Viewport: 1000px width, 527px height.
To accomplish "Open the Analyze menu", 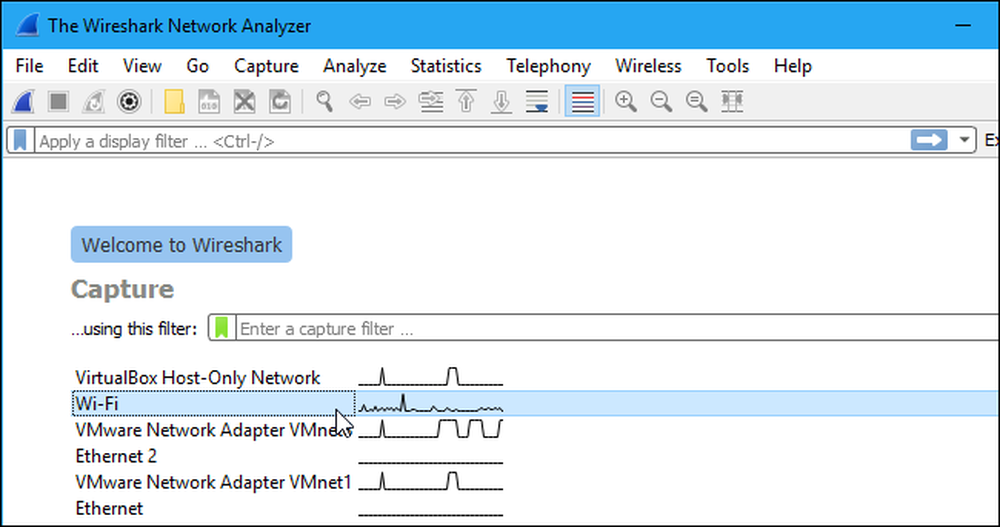I will coord(355,66).
